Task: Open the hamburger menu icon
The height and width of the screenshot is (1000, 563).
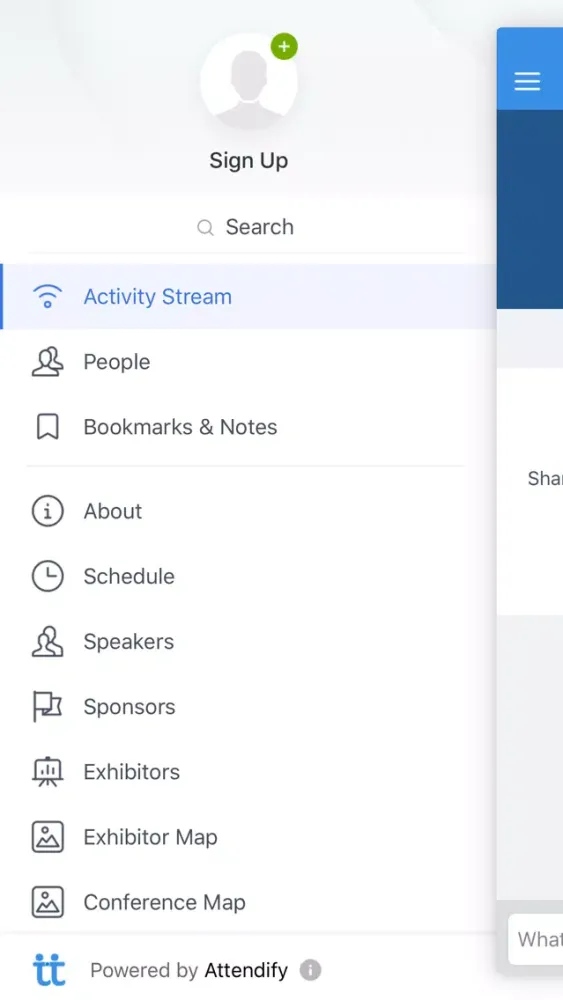Action: pos(527,81)
